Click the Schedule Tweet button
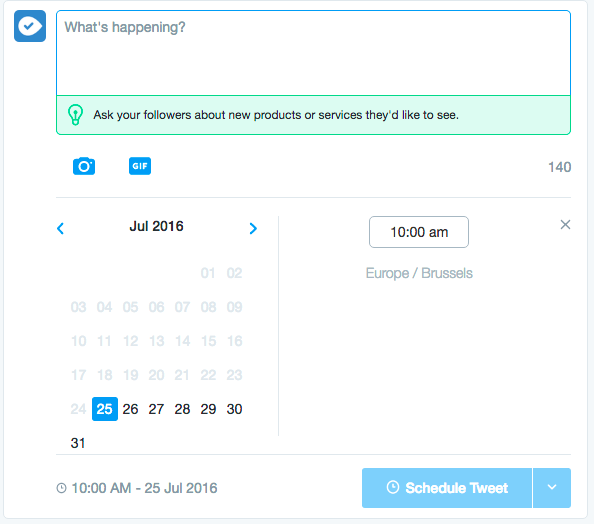Viewport: 594px width, 524px height. click(x=447, y=488)
